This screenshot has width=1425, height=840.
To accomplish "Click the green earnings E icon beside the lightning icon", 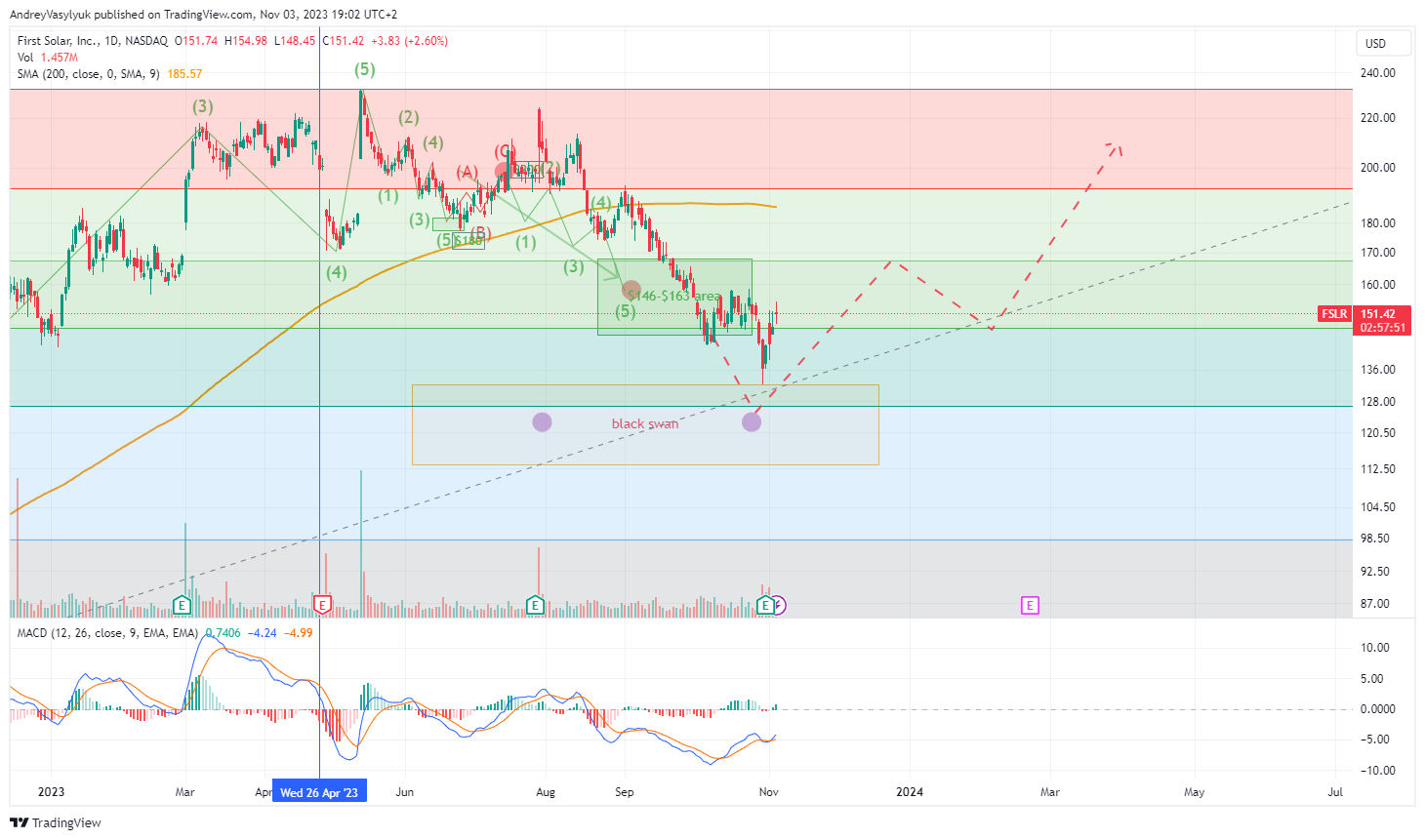I will click(x=766, y=606).
